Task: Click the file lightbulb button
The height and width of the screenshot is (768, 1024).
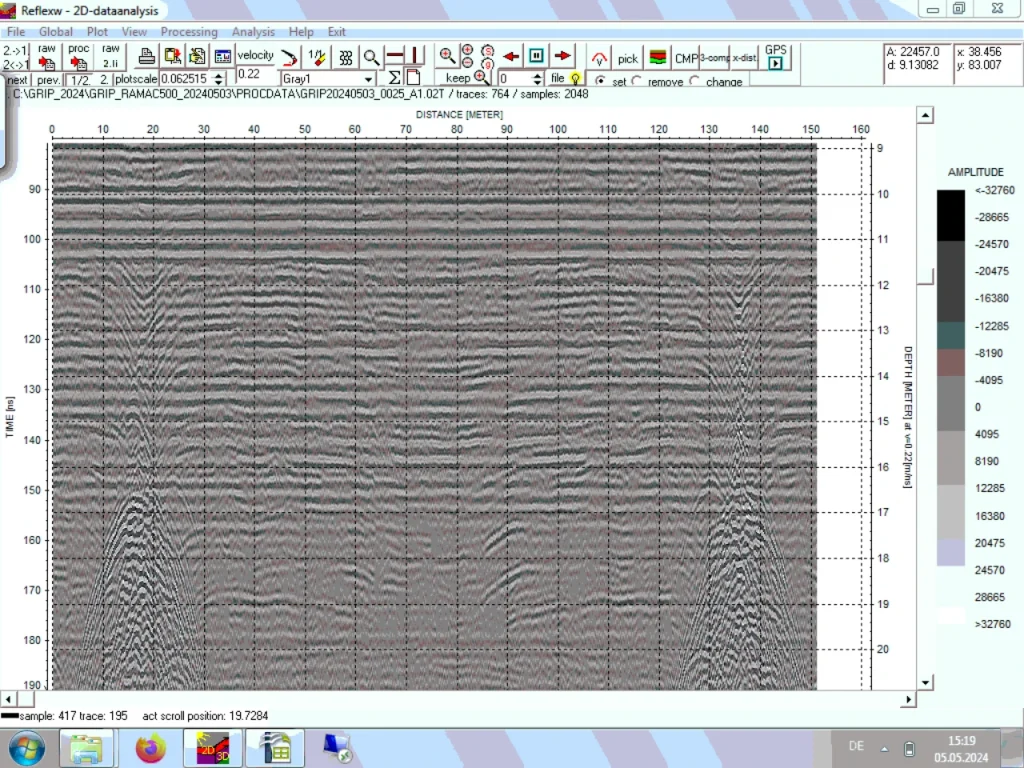Action: point(566,78)
